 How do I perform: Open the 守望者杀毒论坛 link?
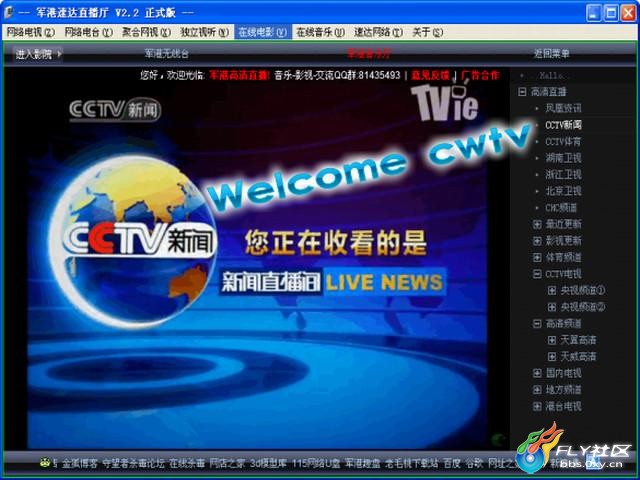(133, 463)
